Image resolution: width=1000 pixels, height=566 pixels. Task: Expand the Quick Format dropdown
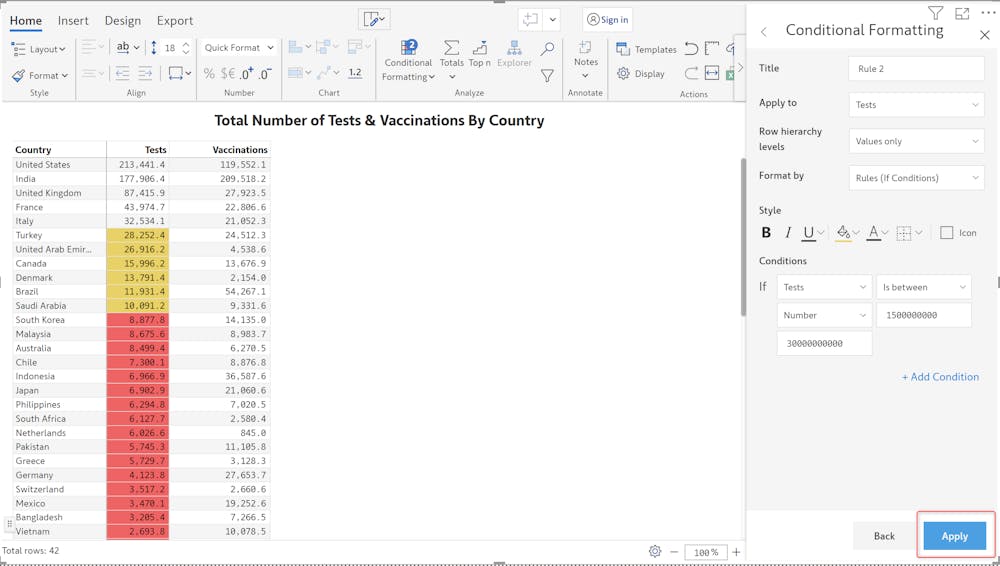coord(238,48)
